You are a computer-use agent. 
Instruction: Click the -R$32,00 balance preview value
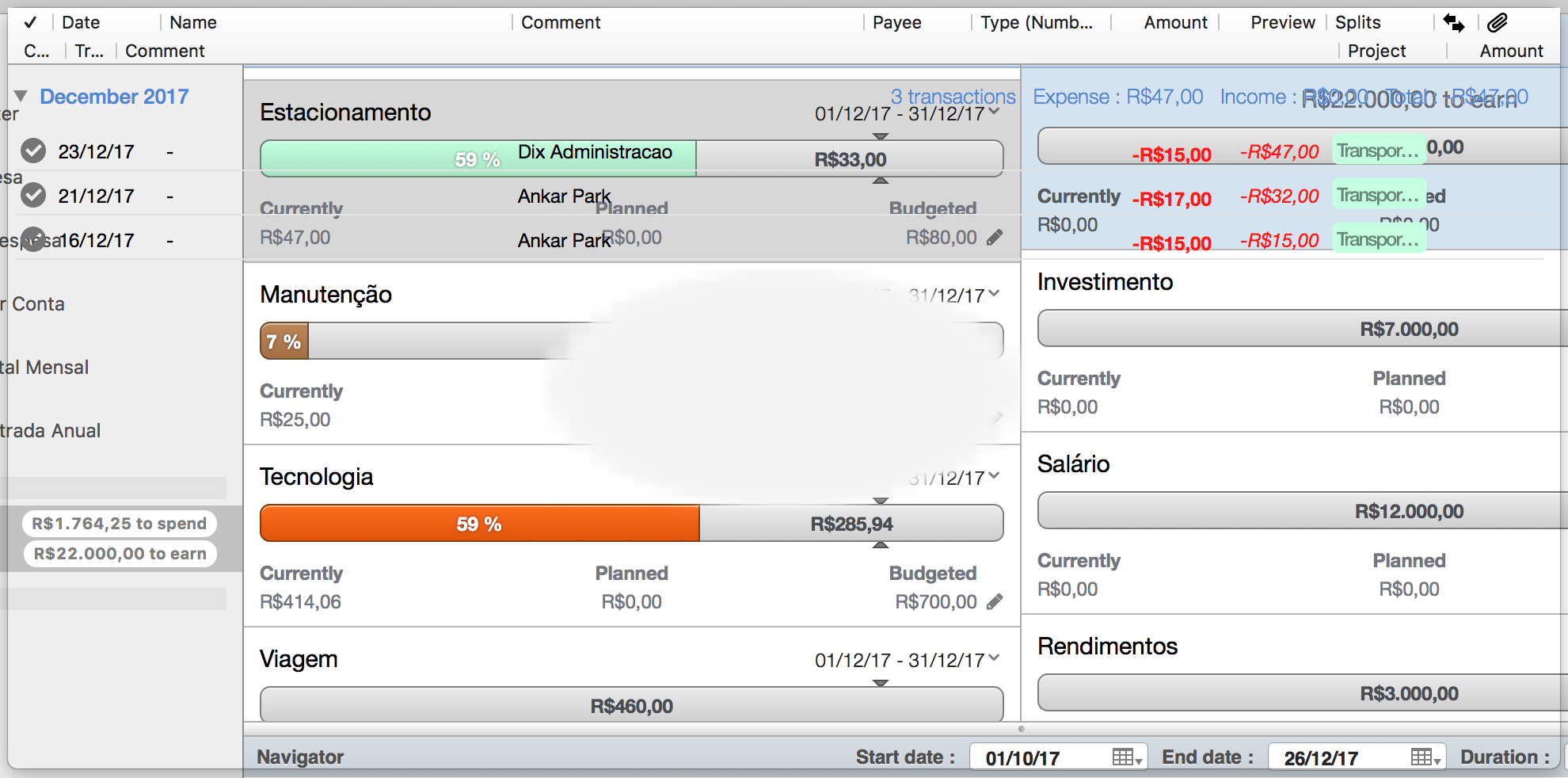click(x=1280, y=196)
